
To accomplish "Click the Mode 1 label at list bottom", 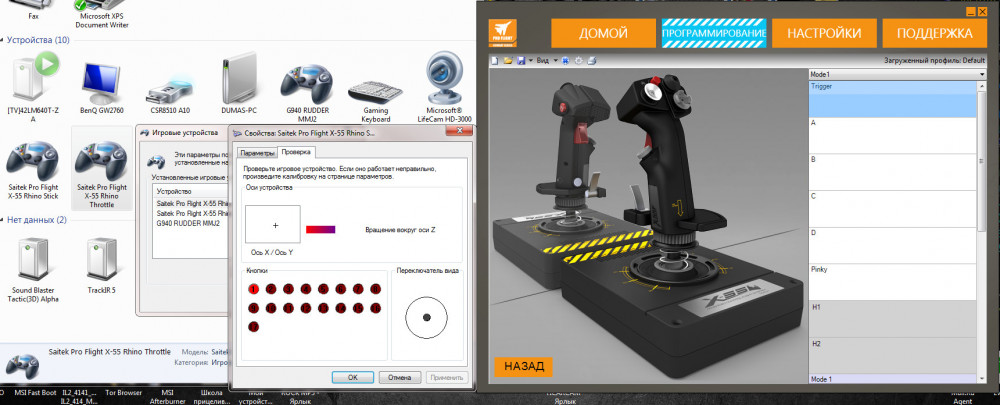I will [821, 379].
